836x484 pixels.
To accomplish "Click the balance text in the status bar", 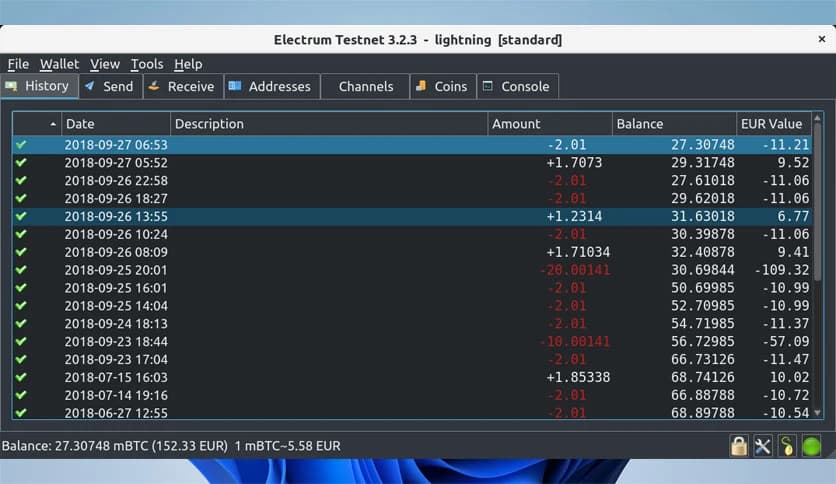I will coord(171,446).
